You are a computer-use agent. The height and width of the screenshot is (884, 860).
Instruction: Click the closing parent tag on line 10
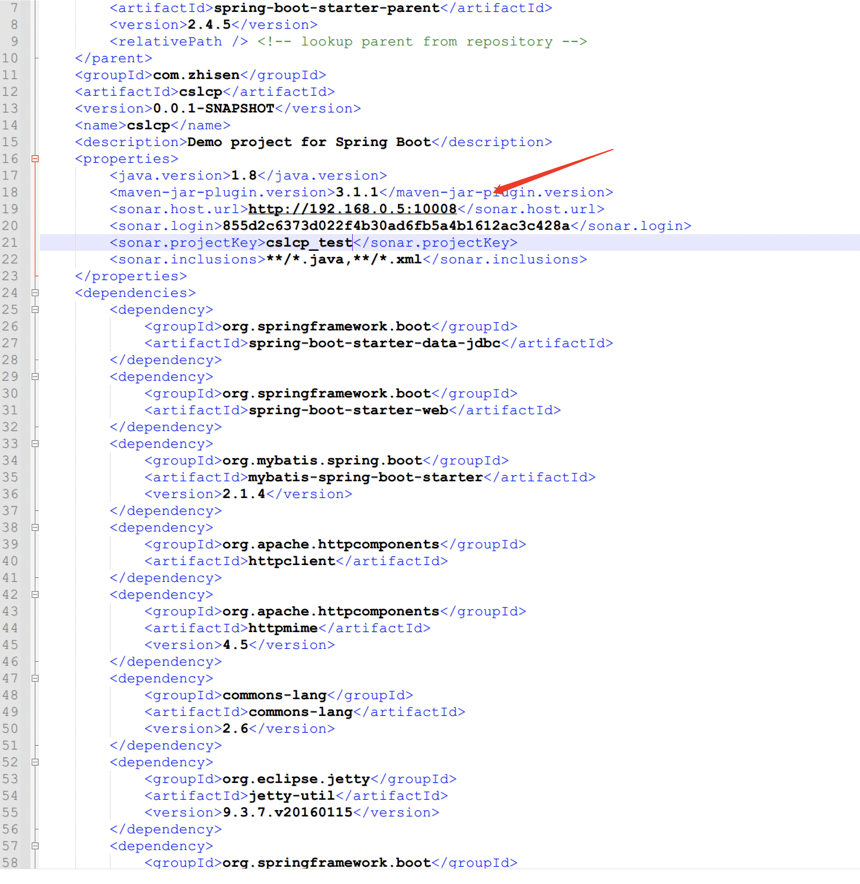[x=113, y=59]
